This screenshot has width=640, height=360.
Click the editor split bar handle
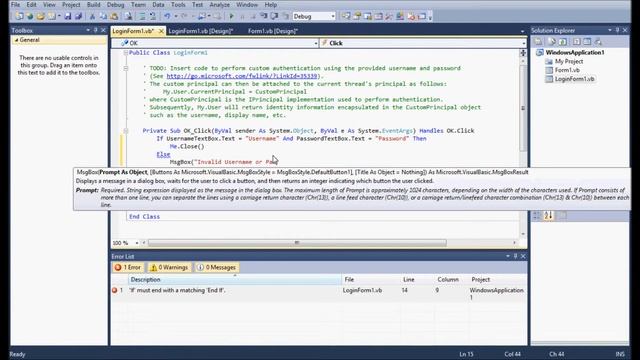(523, 53)
